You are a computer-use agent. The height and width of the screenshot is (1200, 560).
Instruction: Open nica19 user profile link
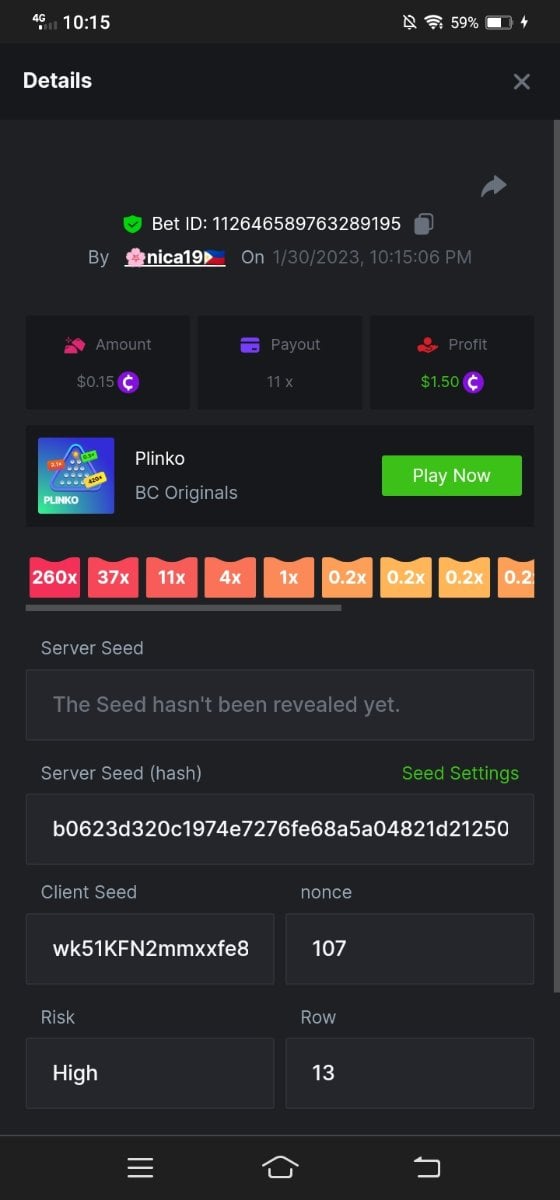(175, 257)
